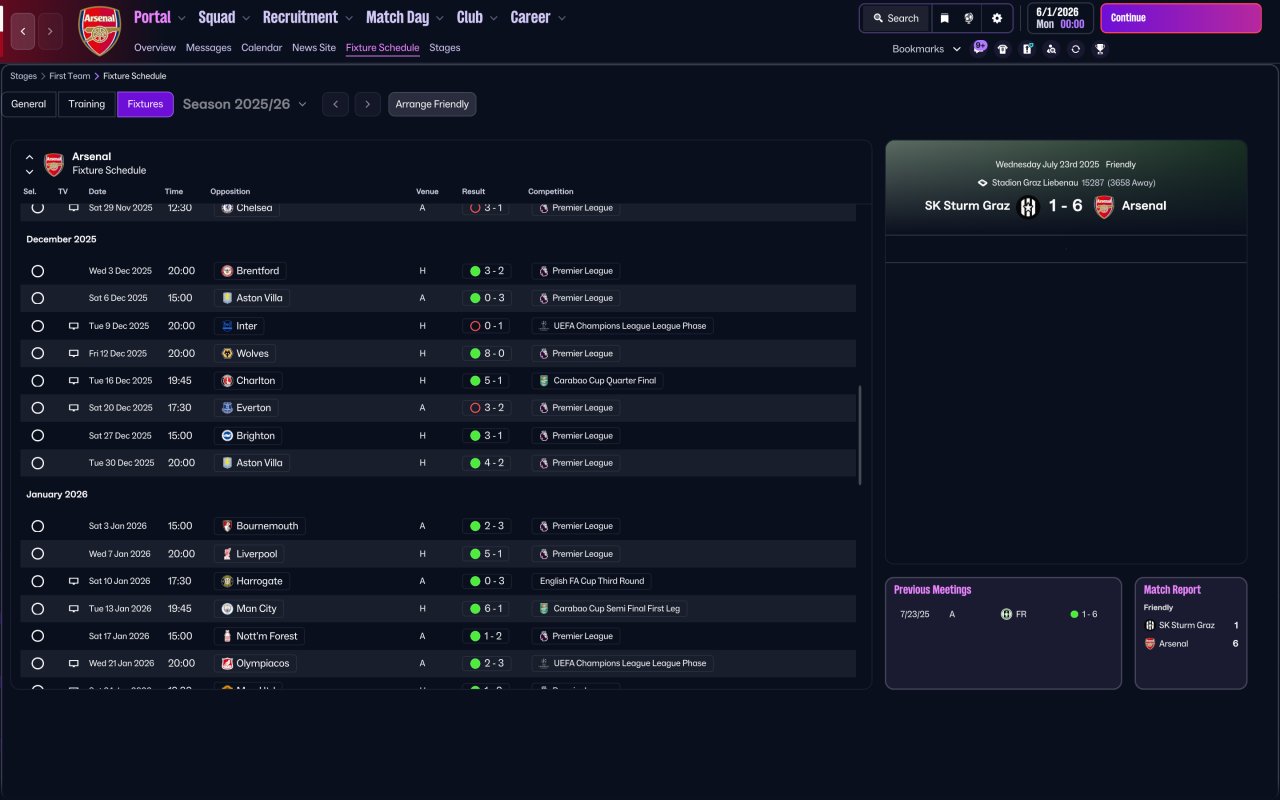Click the trophy bookmark icon
The image size is (1280, 800).
(x=1100, y=49)
